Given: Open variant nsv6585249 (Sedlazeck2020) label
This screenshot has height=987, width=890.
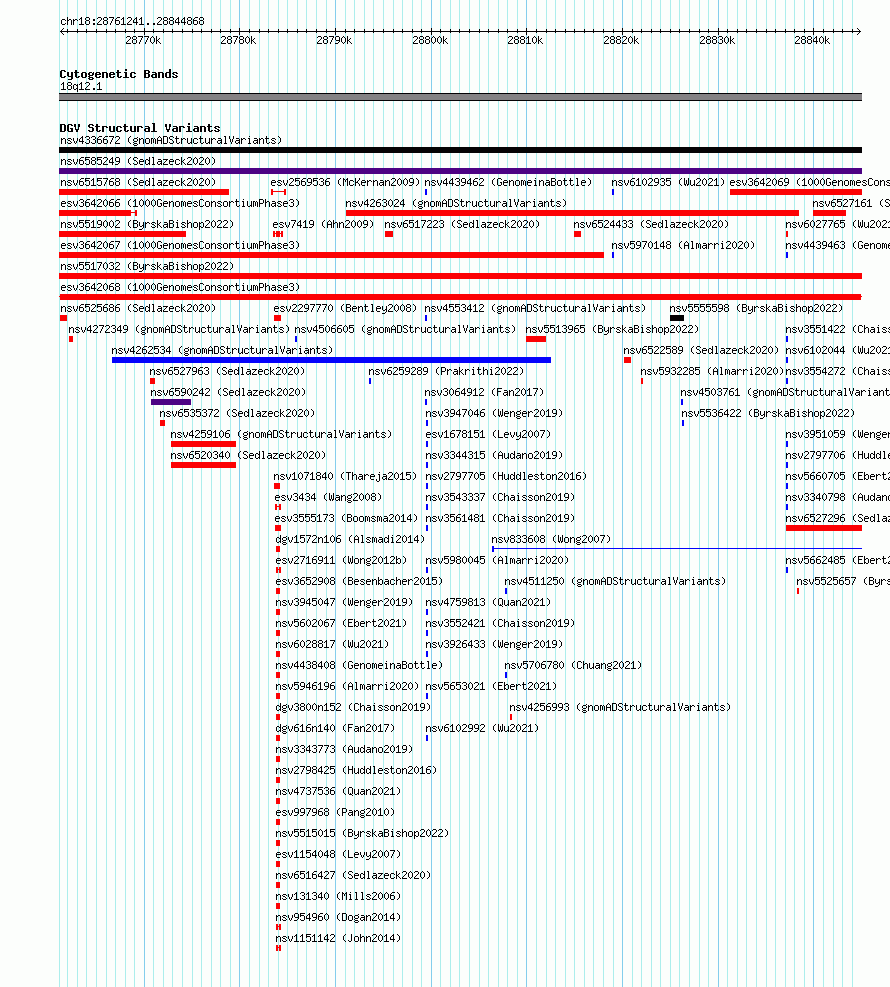Looking at the screenshot, I should 138,161.
